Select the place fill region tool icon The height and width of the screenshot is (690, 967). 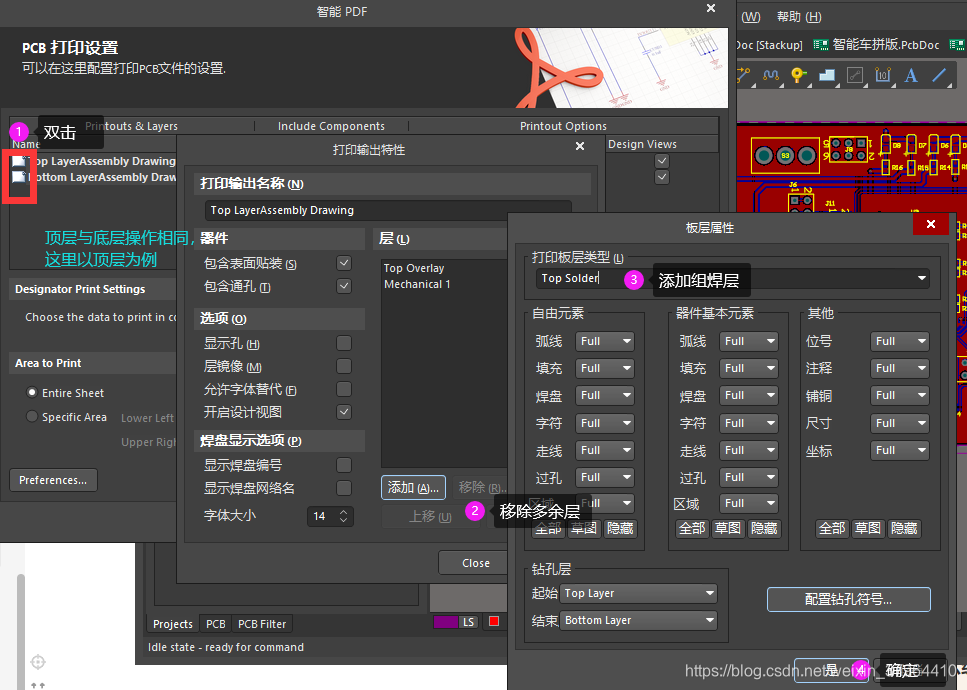coord(827,75)
